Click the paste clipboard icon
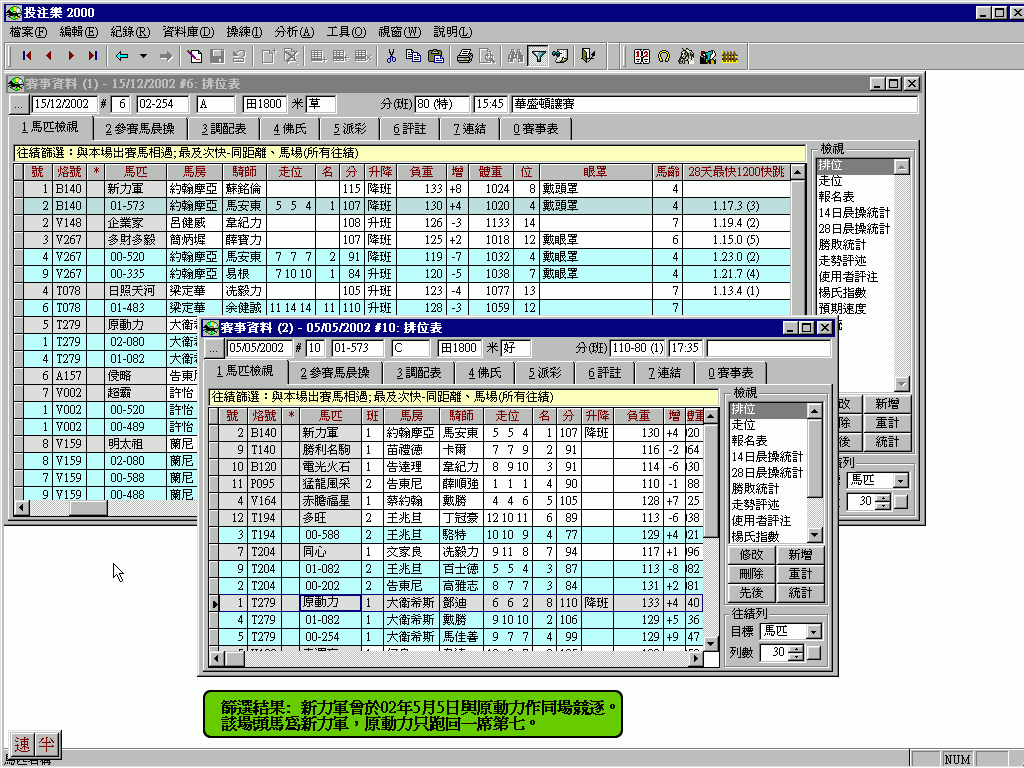1024x768 pixels. click(435, 56)
